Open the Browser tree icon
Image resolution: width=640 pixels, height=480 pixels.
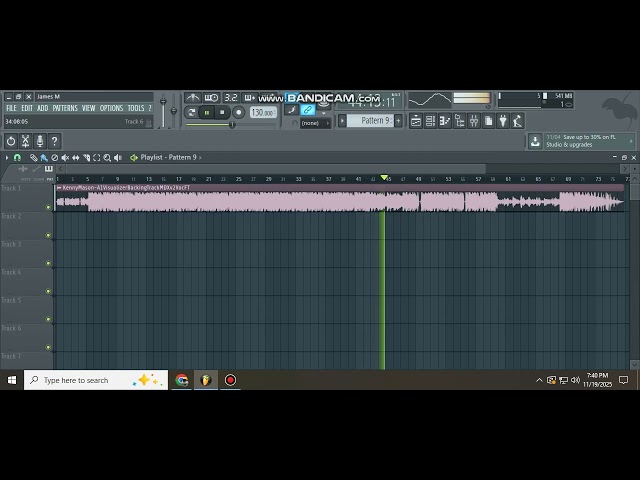click(x=460, y=121)
